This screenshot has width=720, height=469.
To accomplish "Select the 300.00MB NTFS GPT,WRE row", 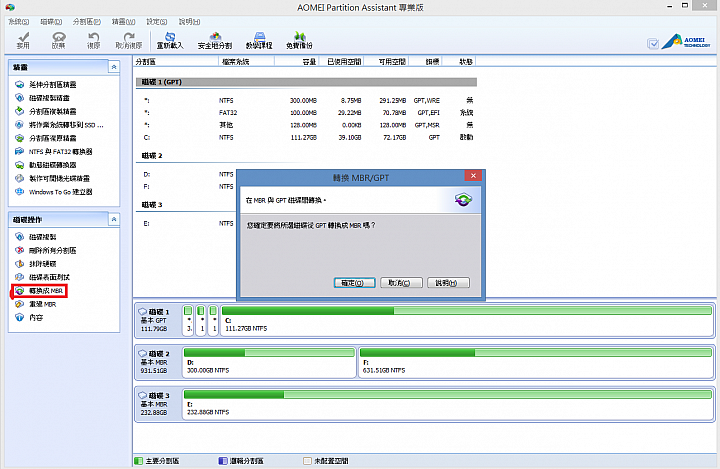I will click(306, 100).
